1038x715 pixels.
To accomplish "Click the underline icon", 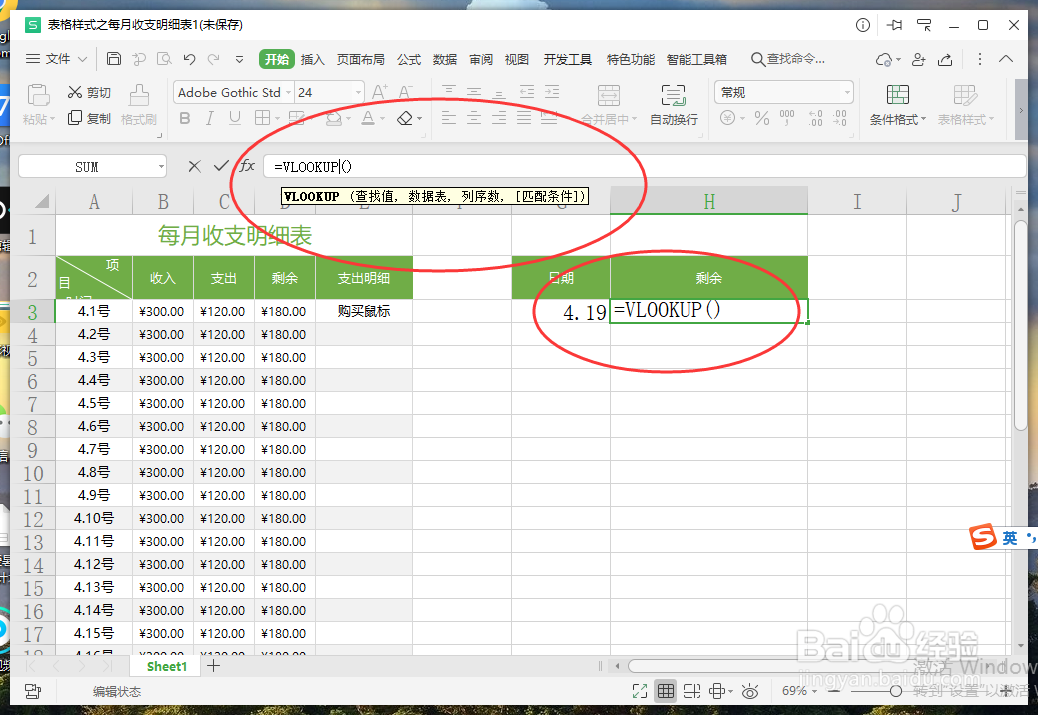I will pyautogui.click(x=237, y=118).
